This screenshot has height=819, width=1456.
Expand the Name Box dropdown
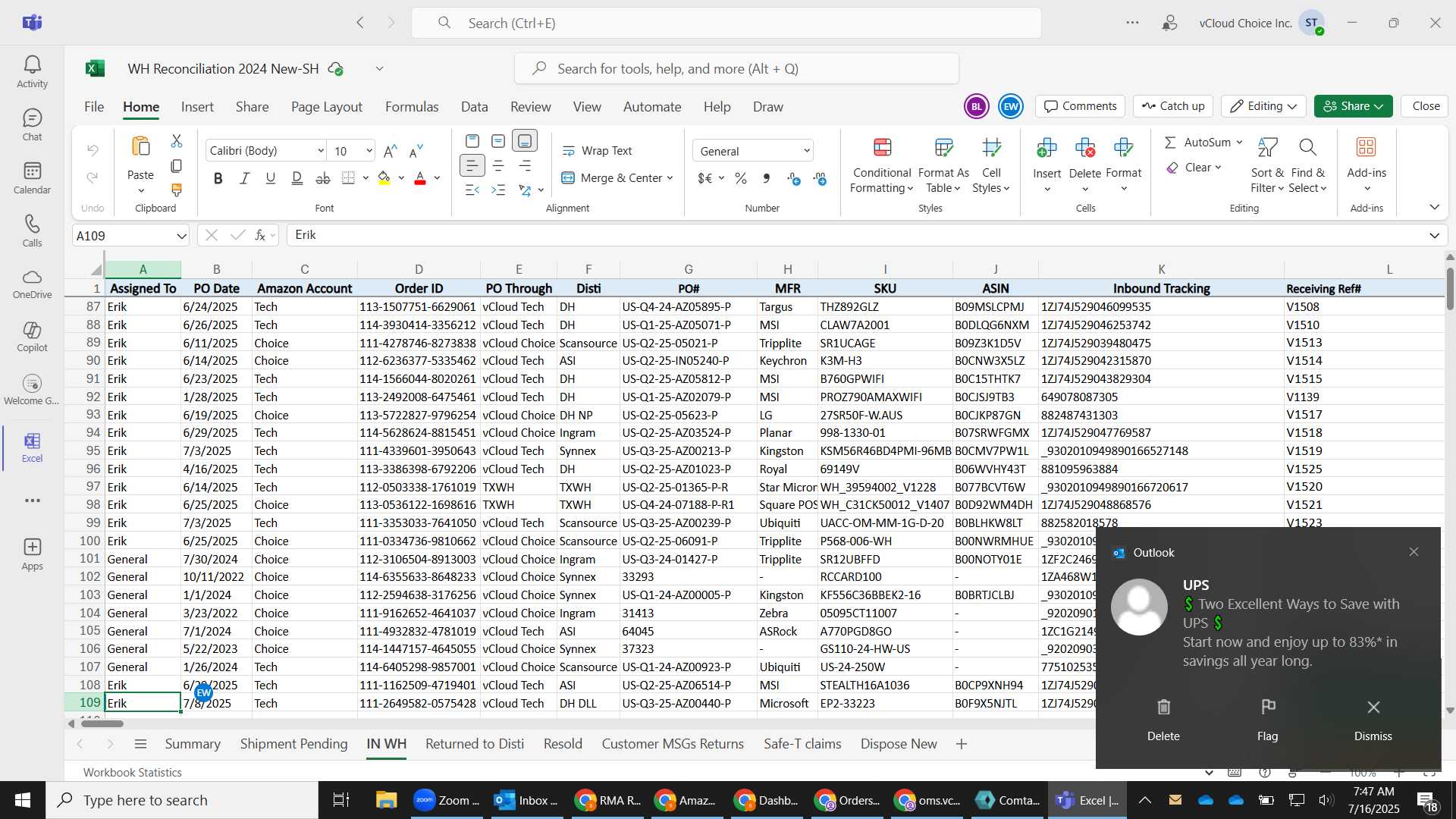point(181,236)
